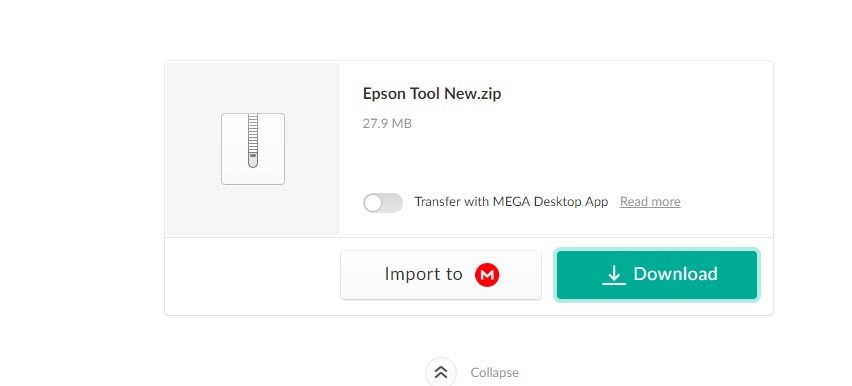The image size is (852, 386).
Task: Click the download arrow icon
Action: click(614, 275)
